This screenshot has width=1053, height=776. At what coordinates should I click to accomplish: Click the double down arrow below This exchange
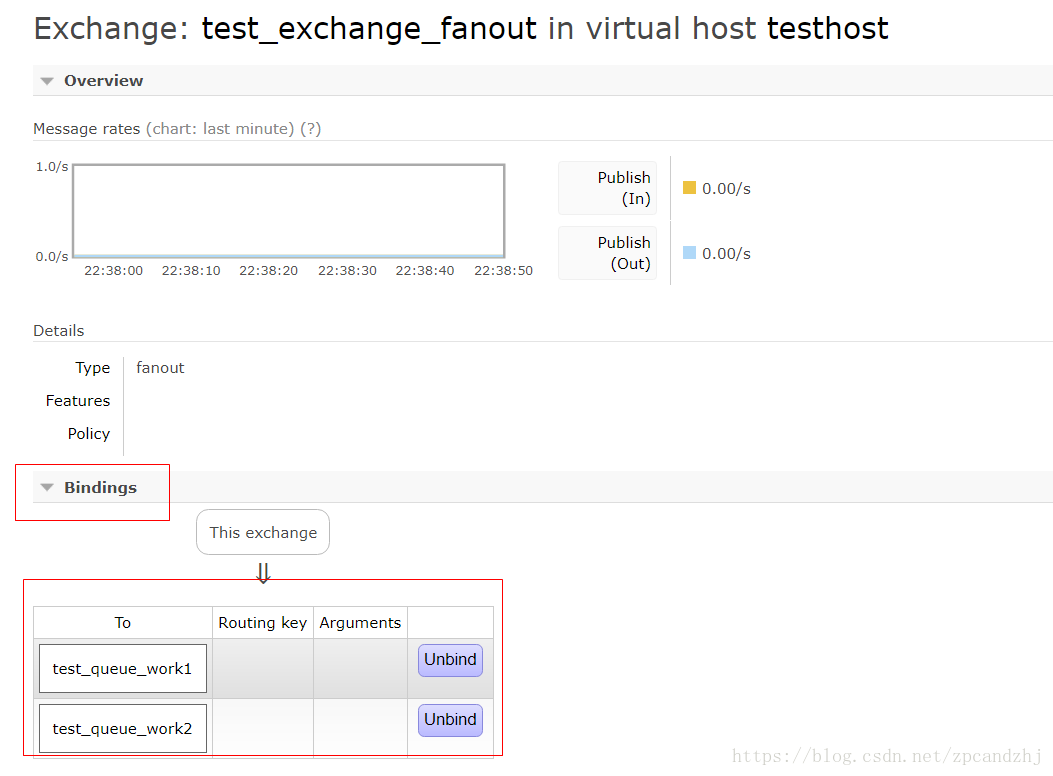point(263,573)
